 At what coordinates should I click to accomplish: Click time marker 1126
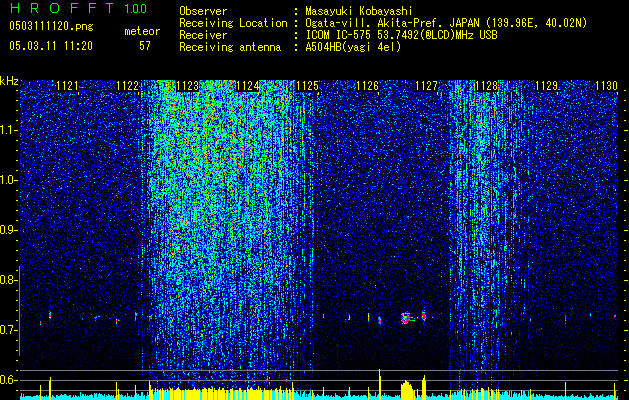click(x=367, y=86)
